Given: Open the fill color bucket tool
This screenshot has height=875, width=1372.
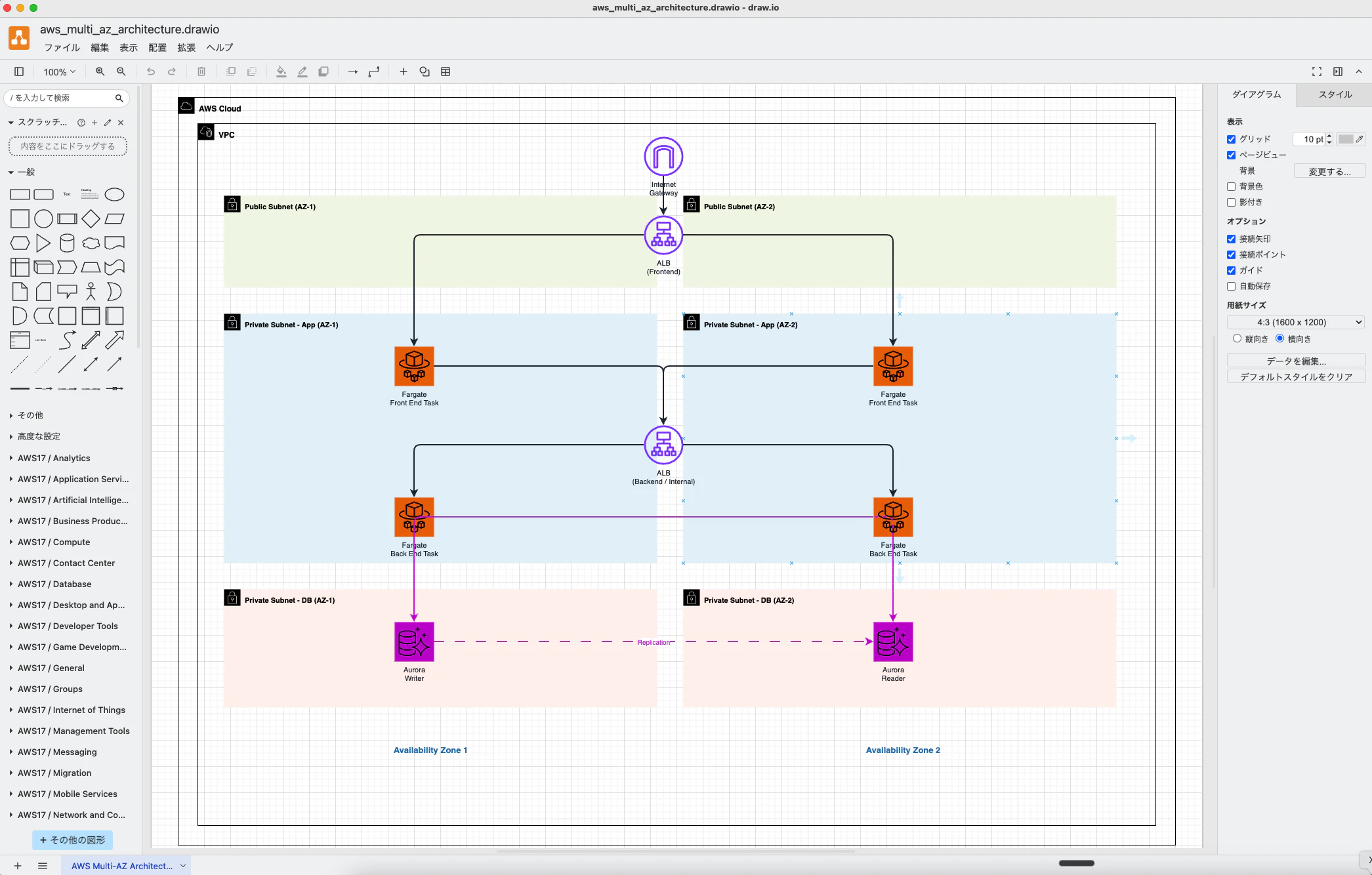Looking at the screenshot, I should [281, 71].
